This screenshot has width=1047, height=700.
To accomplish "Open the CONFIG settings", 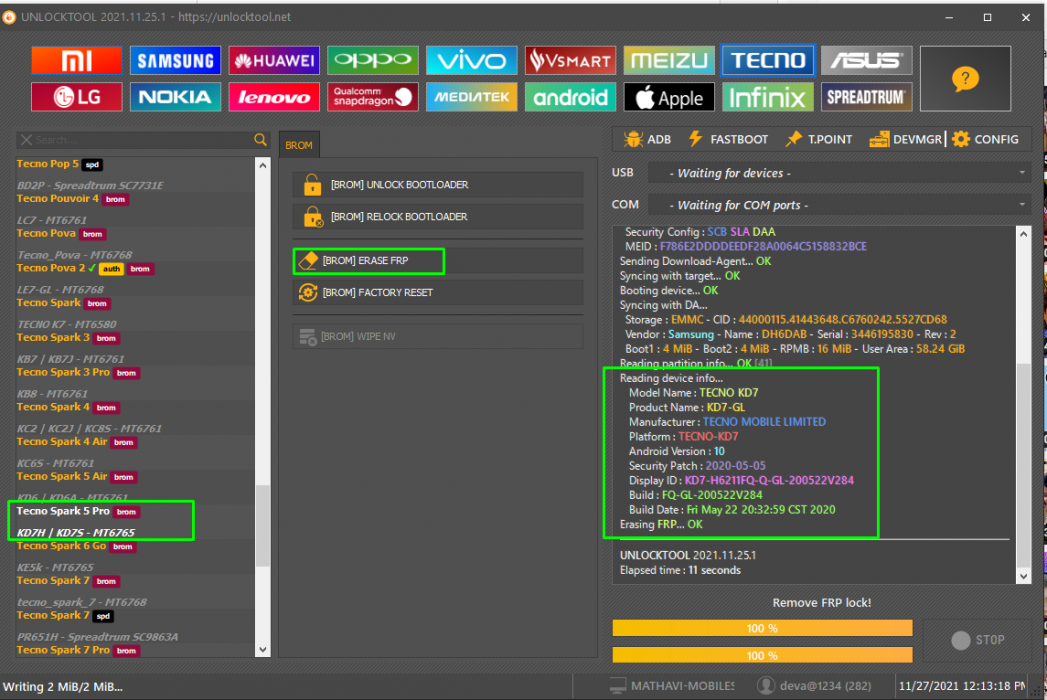I will click(x=986, y=139).
